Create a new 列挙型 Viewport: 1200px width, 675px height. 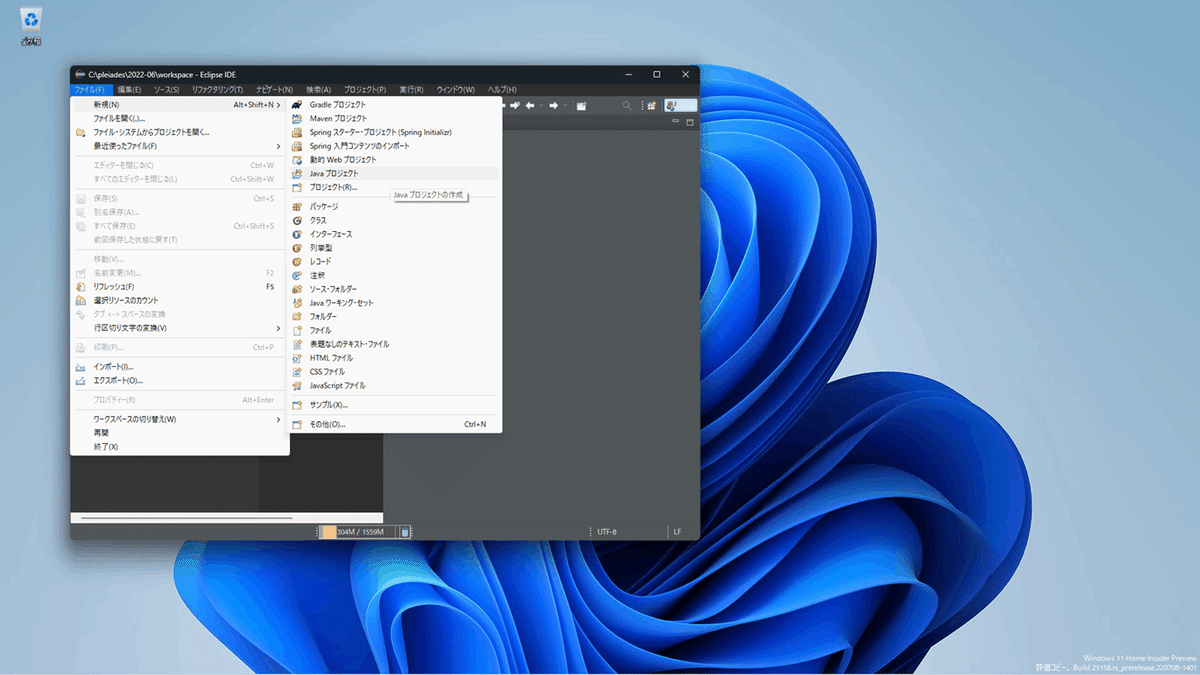[x=394, y=248]
